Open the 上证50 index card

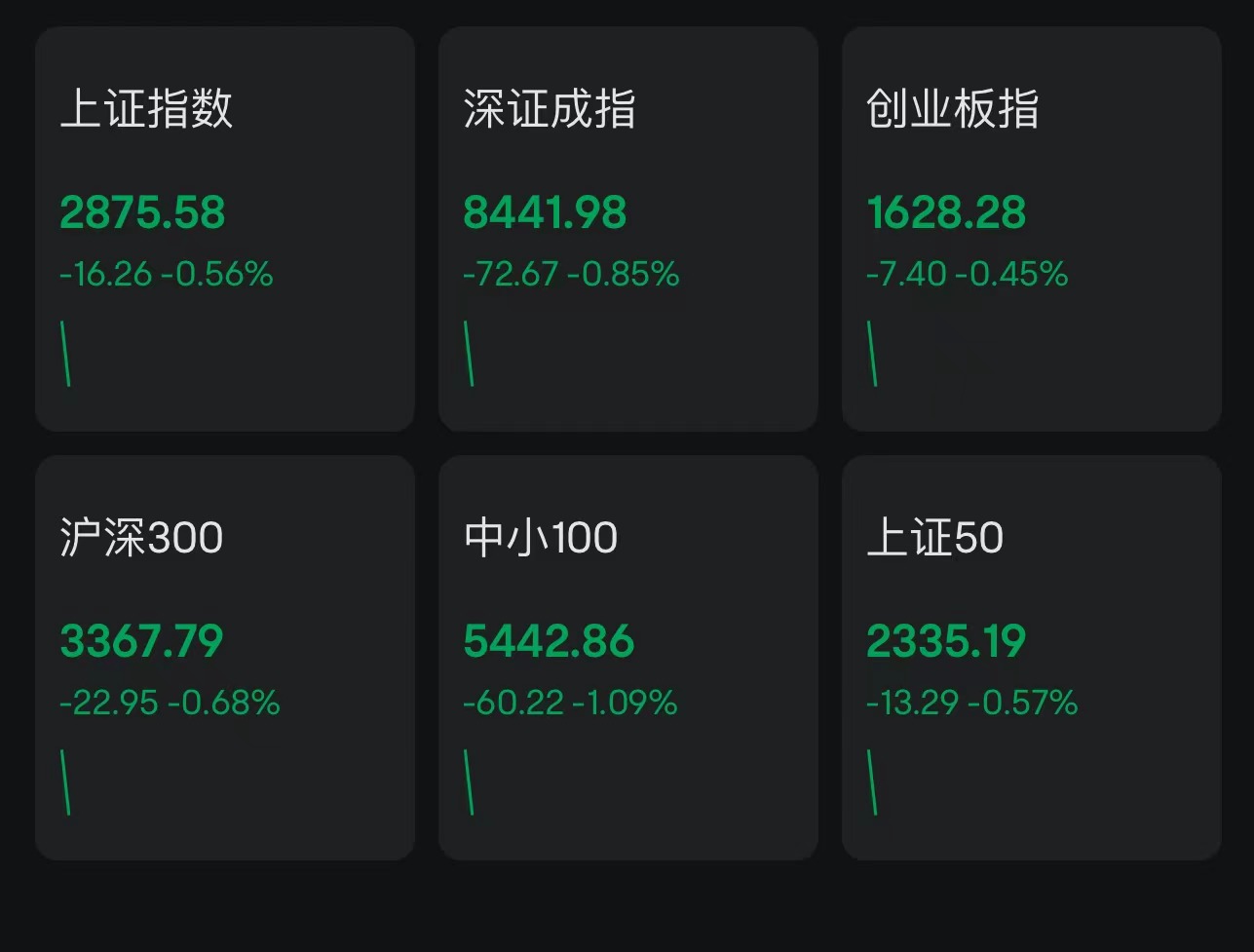[1031, 656]
